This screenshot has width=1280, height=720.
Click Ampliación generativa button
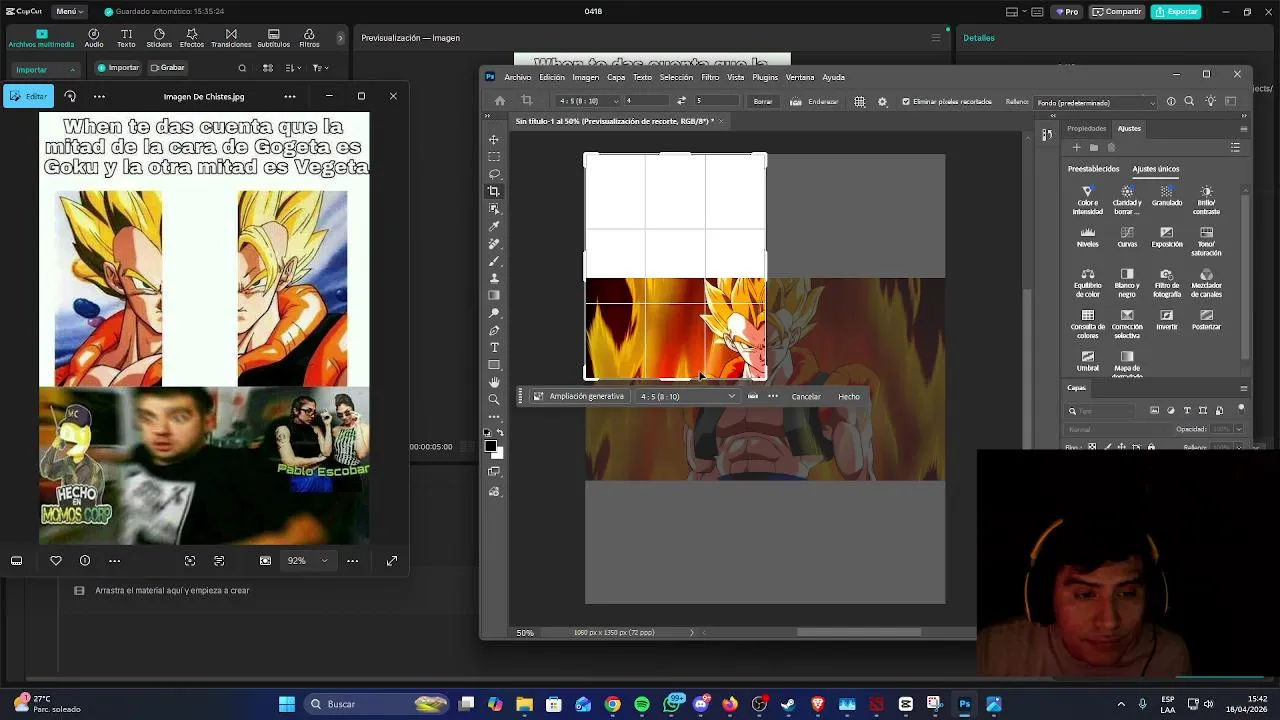[578, 397]
